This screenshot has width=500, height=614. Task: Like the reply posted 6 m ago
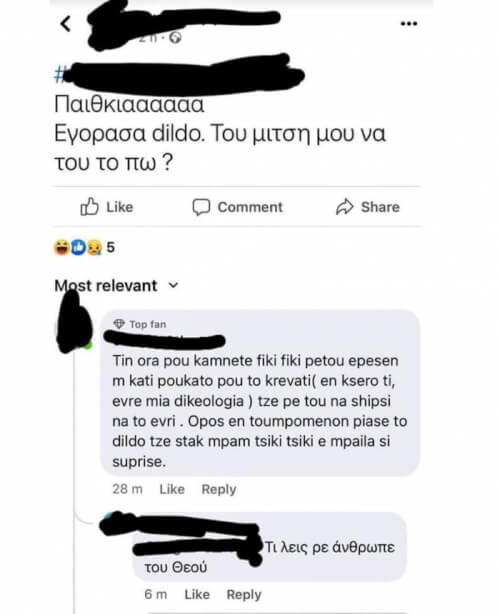click(197, 594)
